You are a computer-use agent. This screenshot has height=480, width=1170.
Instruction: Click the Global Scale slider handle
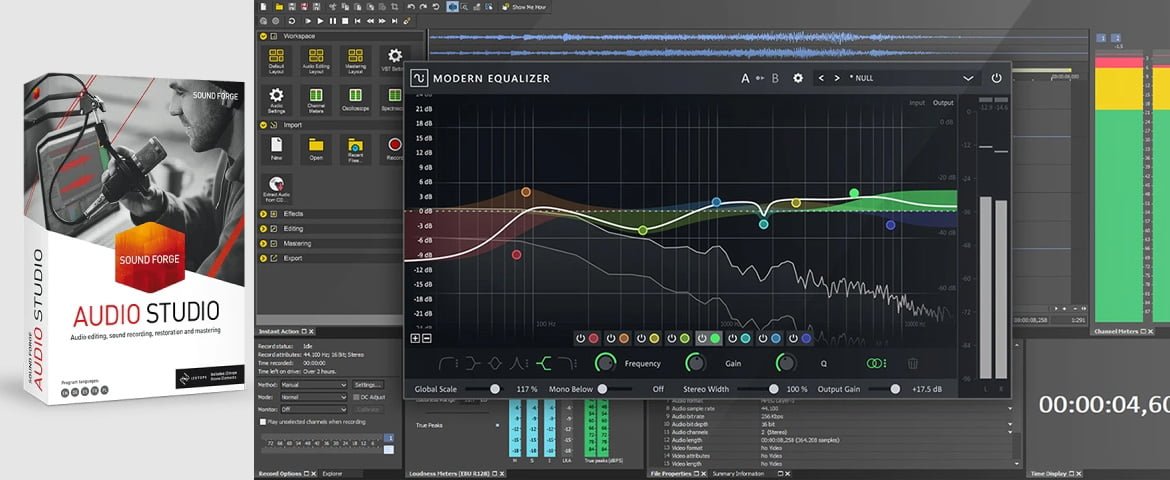pos(495,389)
